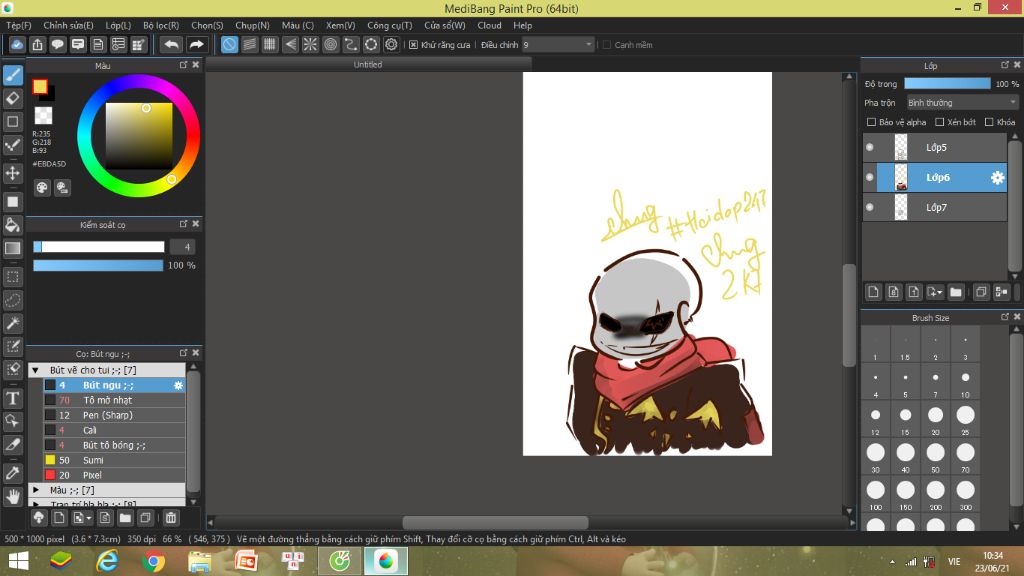Hide layer Lớp7 visibility dot
The width and height of the screenshot is (1024, 576).
tap(870, 208)
